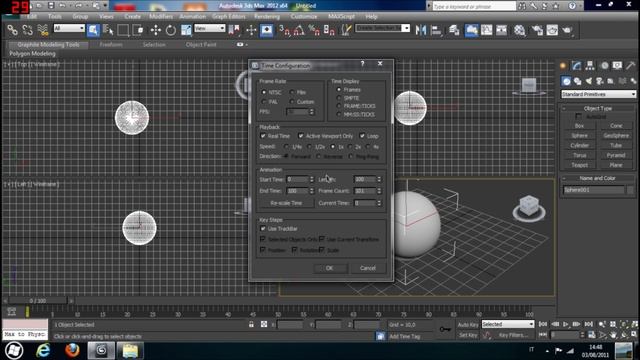640x360 pixels.
Task: Click the Unlink Selection tool
Action: pyautogui.click(x=27, y=30)
